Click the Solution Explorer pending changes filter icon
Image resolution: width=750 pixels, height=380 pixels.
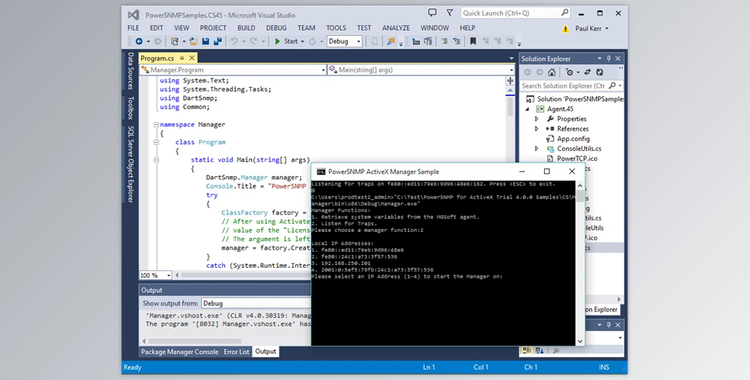pyautogui.click(x=569, y=72)
